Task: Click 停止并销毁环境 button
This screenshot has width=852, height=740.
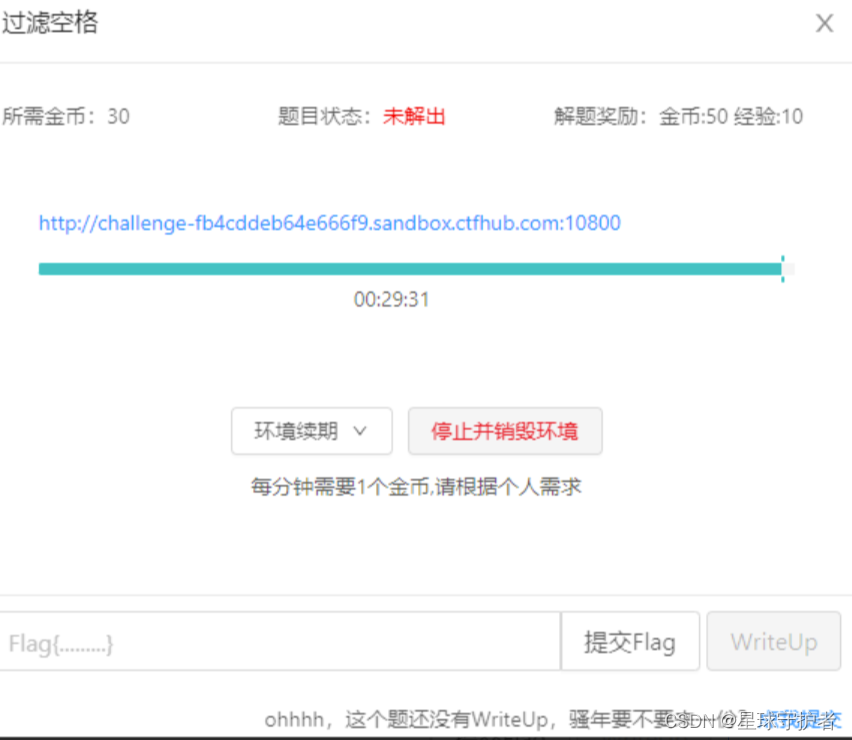Action: (x=505, y=431)
